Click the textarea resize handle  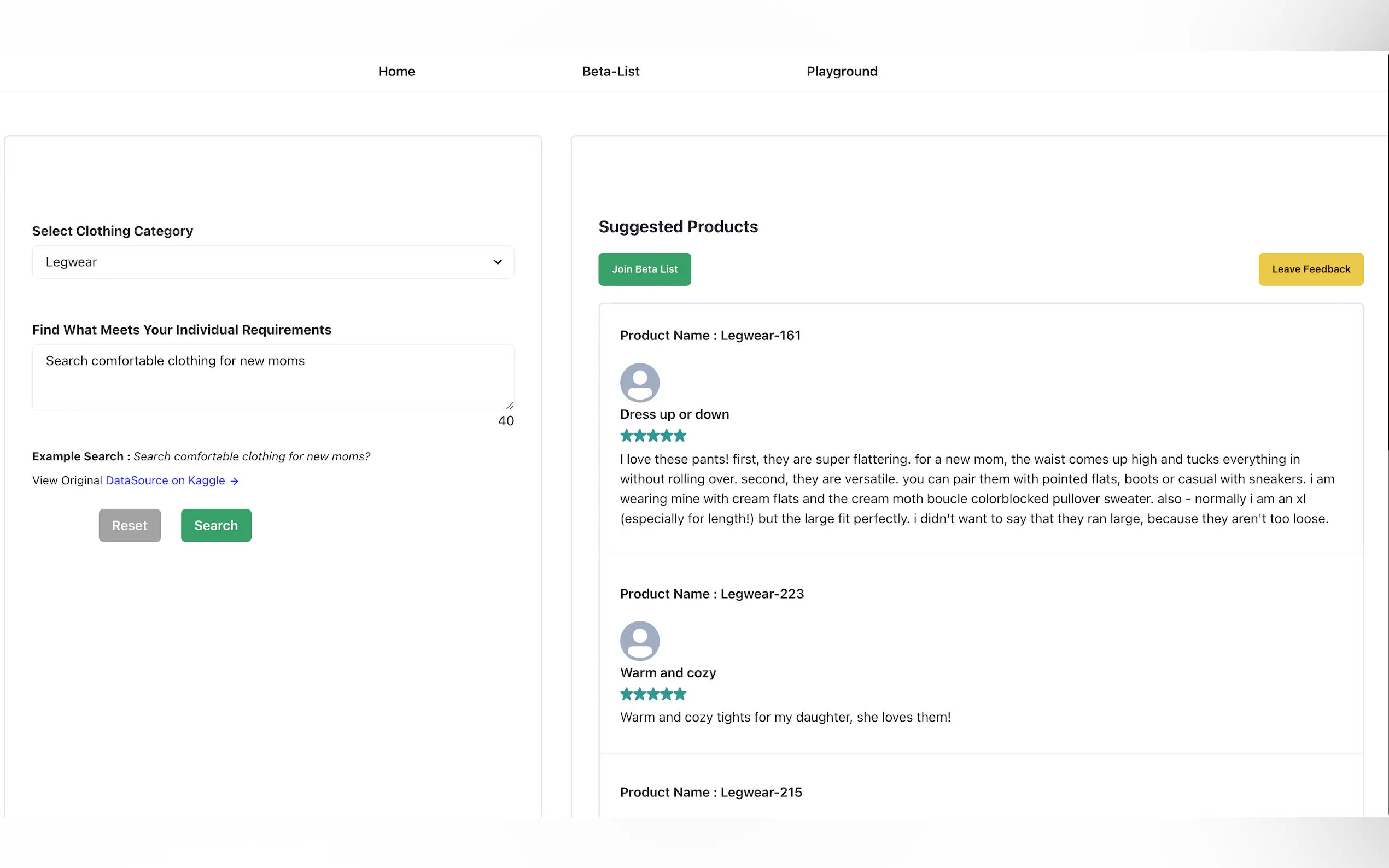pos(509,405)
